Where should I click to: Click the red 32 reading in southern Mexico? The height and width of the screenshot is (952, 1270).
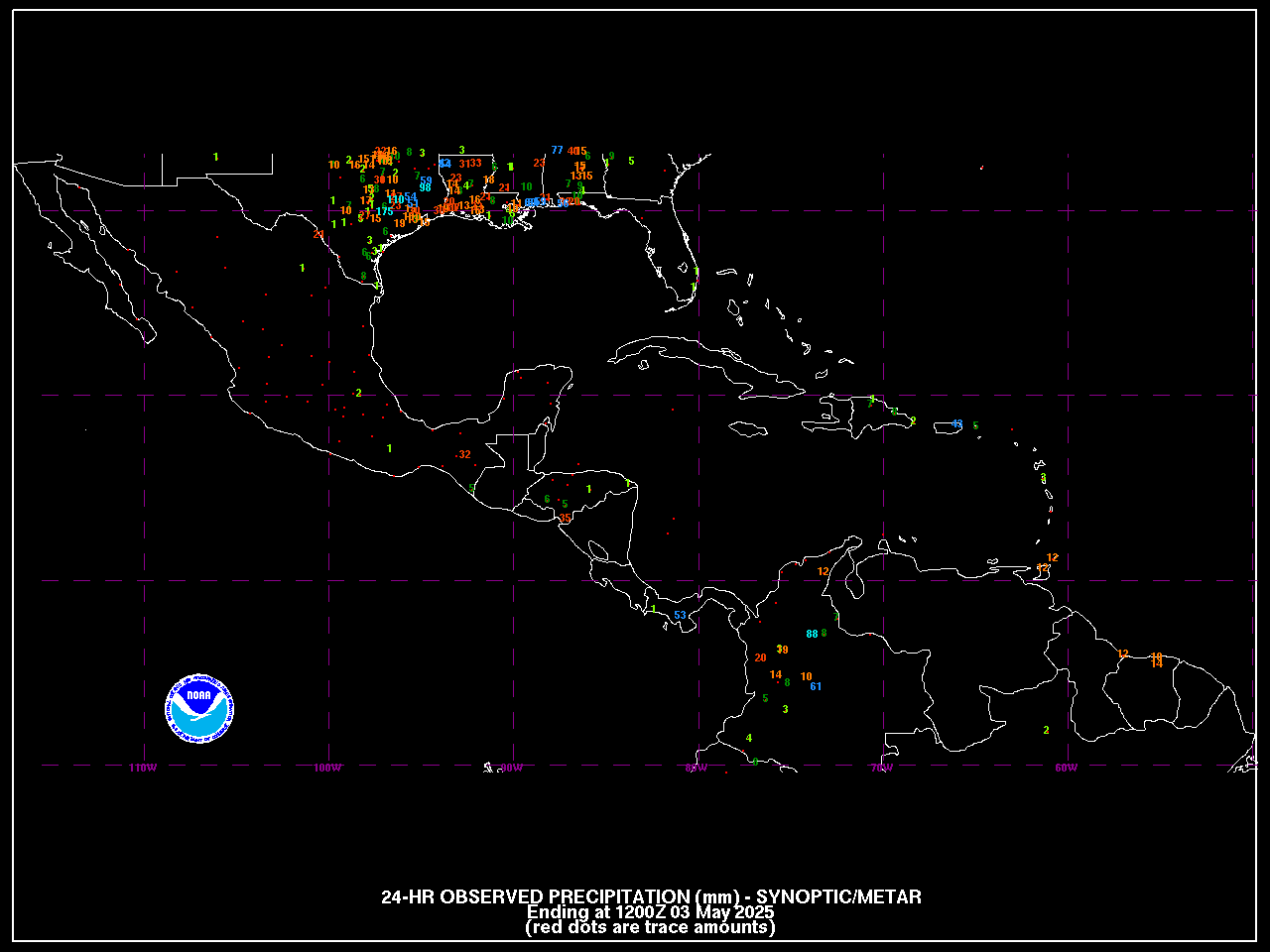click(x=464, y=454)
